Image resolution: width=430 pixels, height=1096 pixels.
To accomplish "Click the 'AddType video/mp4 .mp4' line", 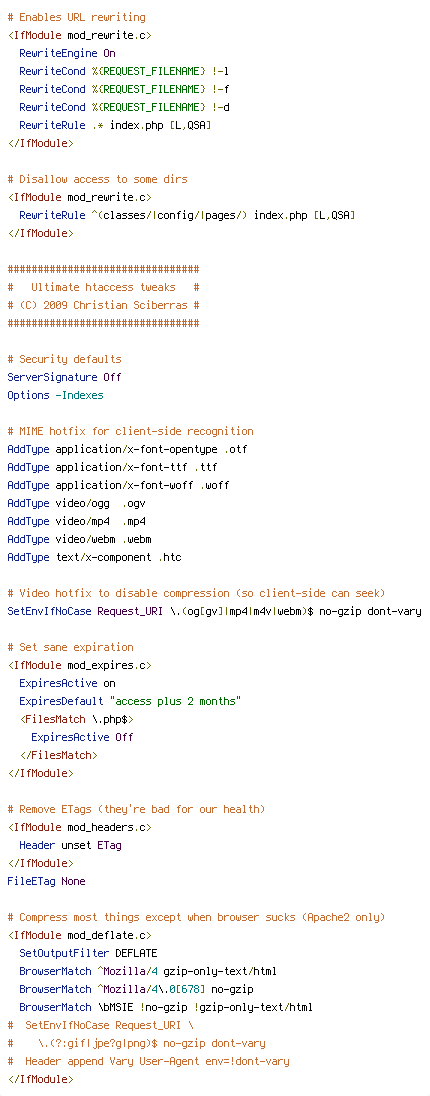I will (76, 521).
